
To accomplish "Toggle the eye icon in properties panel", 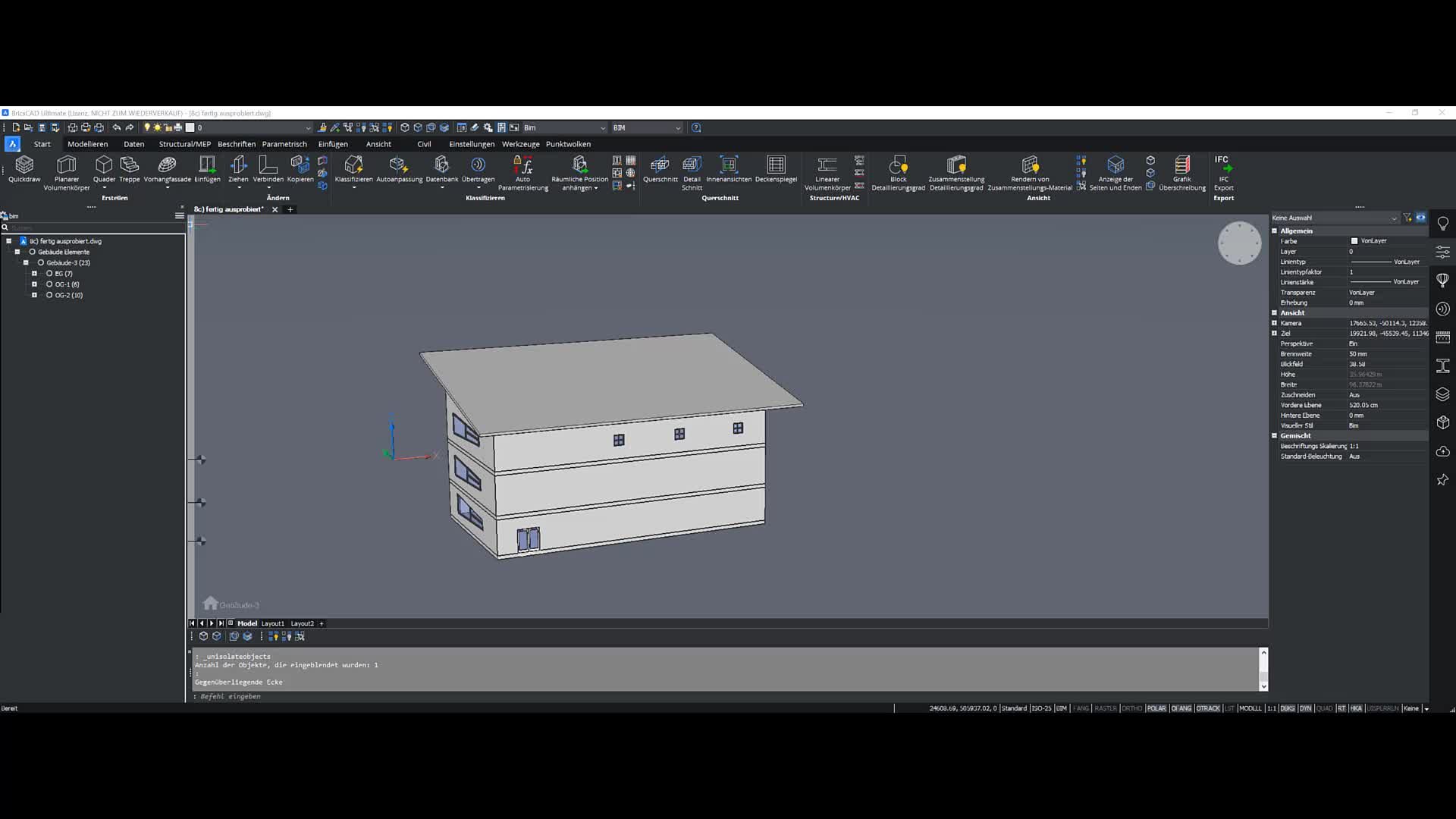I will tap(1420, 218).
